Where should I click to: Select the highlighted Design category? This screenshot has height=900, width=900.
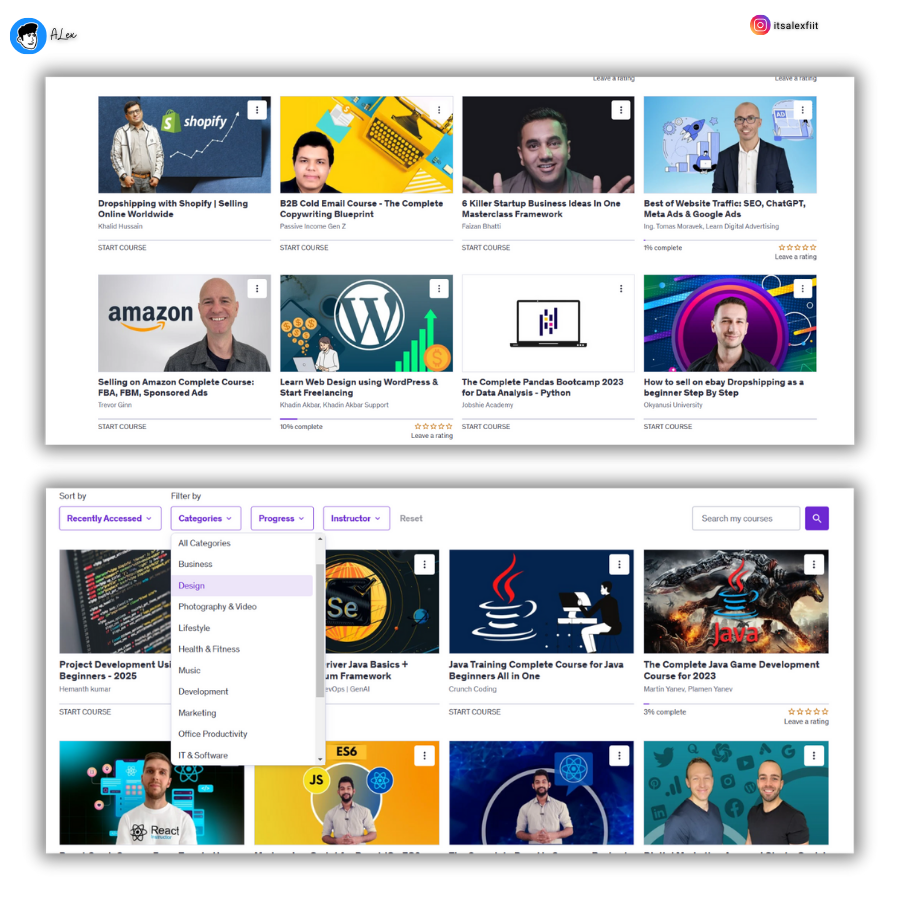[243, 585]
